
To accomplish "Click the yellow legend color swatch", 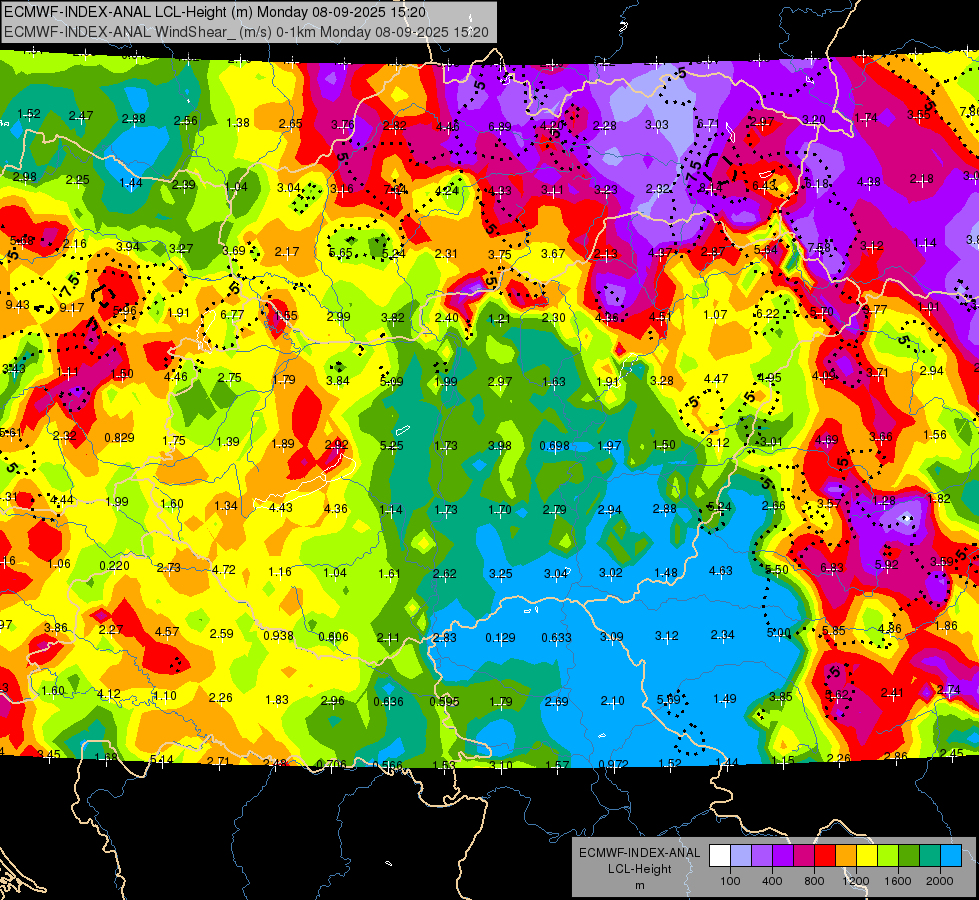I will [x=867, y=855].
